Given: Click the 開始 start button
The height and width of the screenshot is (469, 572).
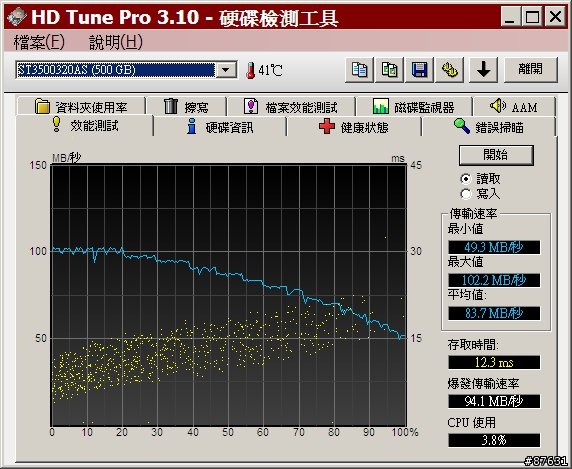Looking at the screenshot, I should point(496,155).
